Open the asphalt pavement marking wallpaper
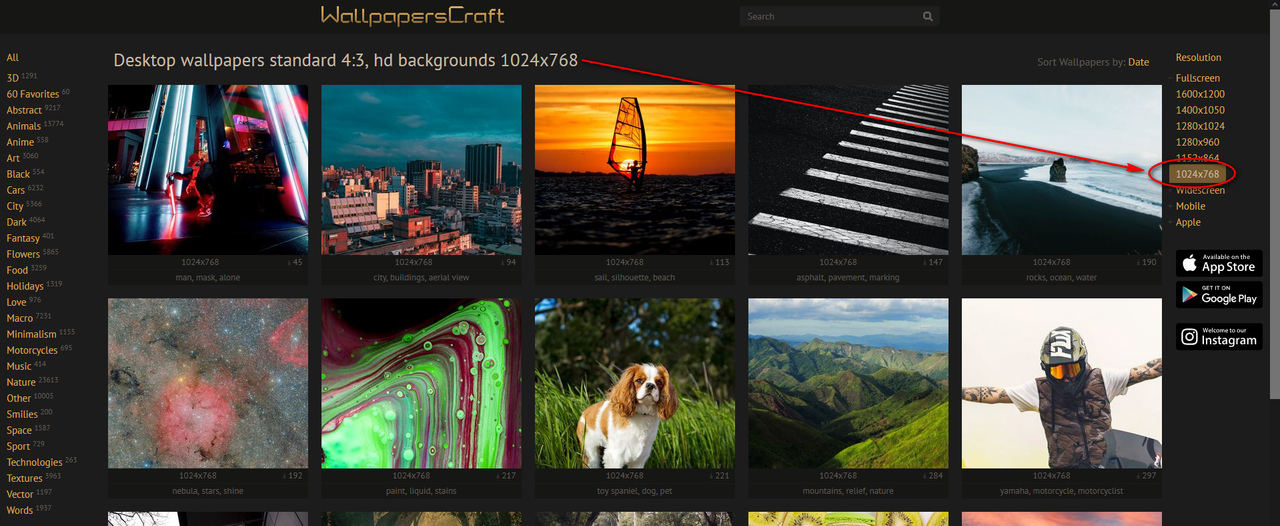Viewport: 1280px width, 526px height. (848, 170)
